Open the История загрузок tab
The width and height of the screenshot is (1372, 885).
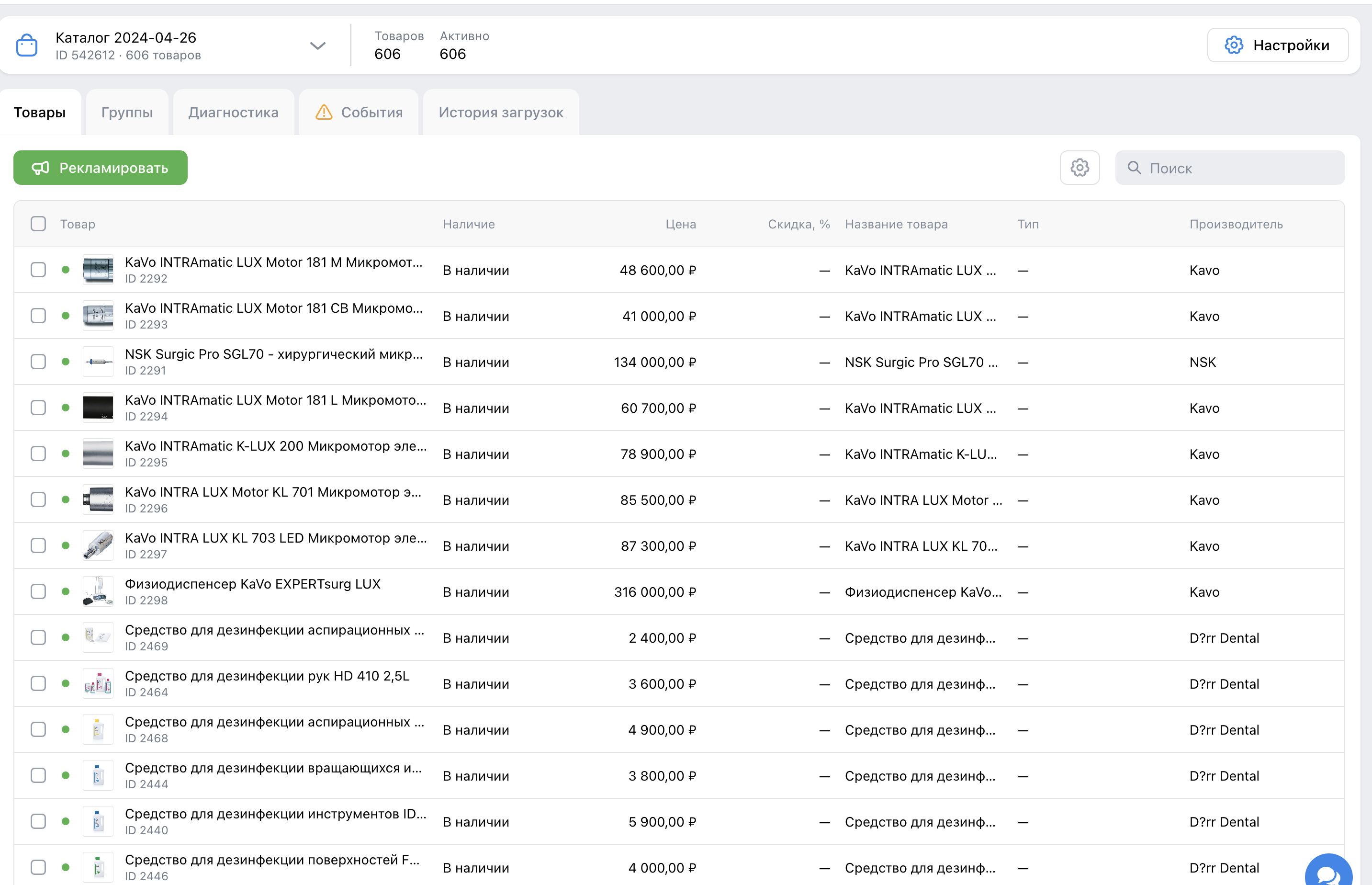[501, 112]
